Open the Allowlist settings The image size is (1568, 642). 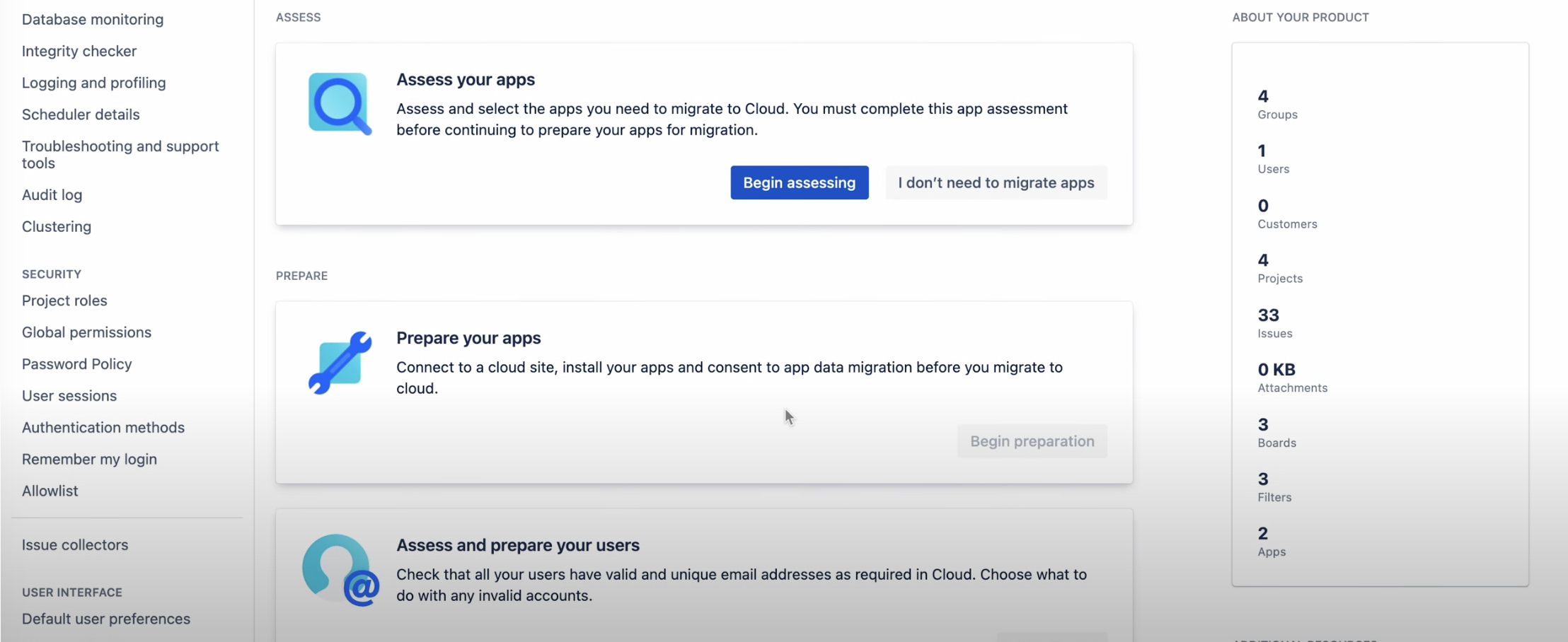point(50,490)
